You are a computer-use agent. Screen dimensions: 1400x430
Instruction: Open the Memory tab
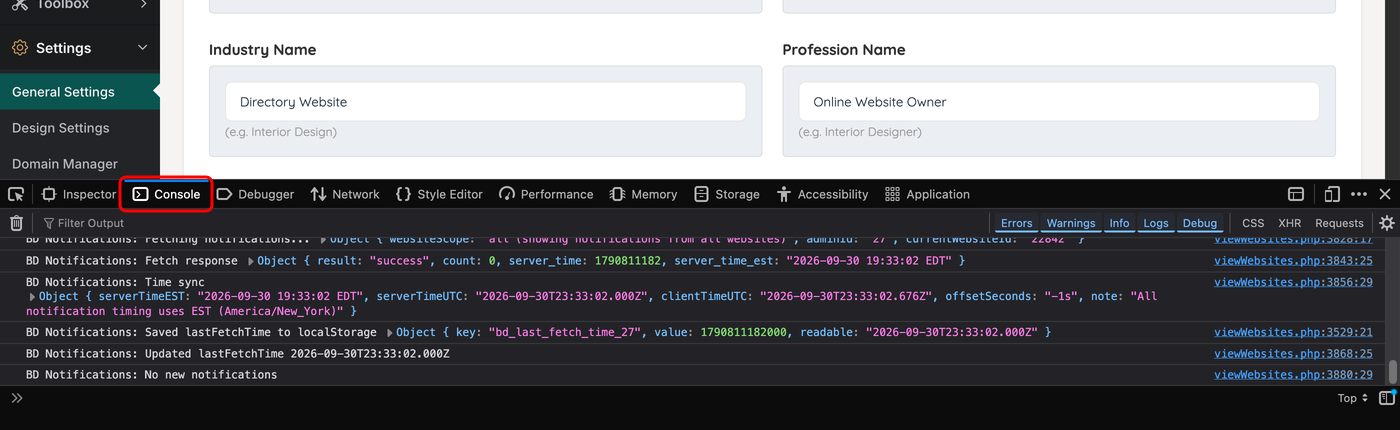(x=644, y=194)
